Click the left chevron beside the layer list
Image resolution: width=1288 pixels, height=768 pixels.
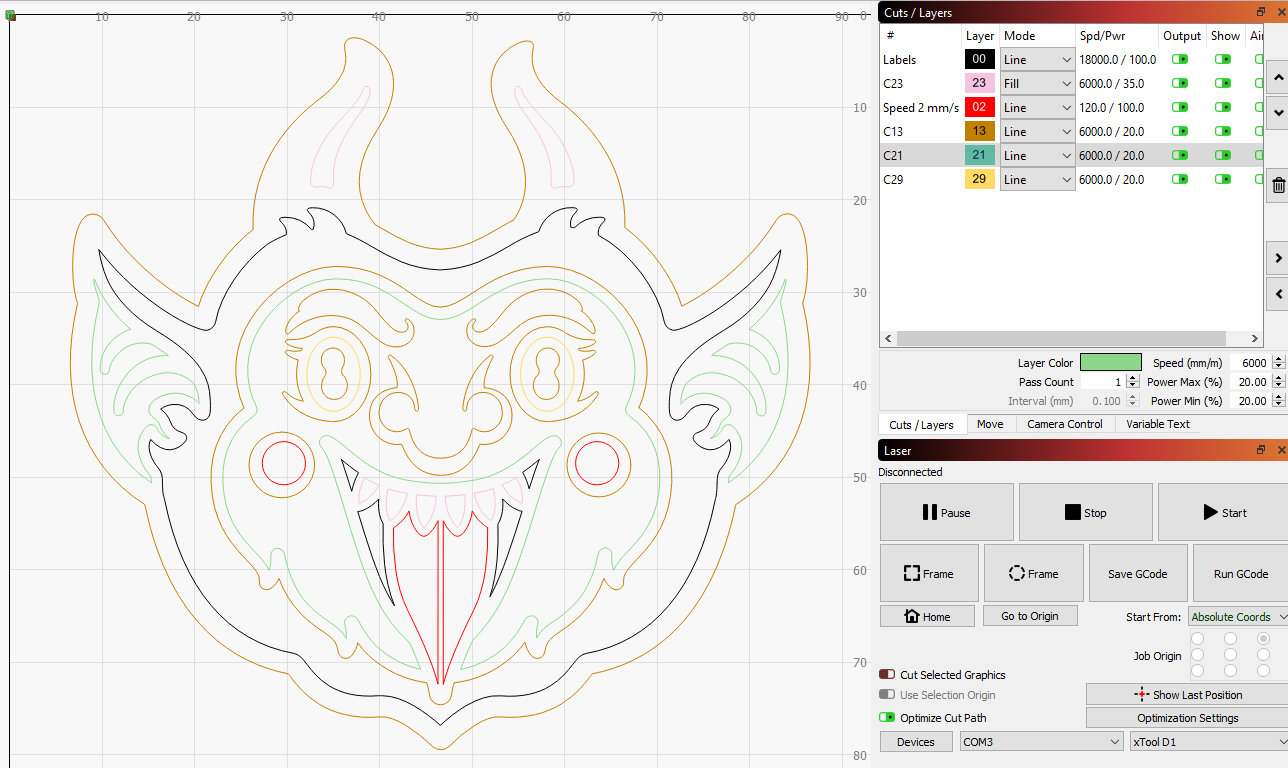point(1278,294)
